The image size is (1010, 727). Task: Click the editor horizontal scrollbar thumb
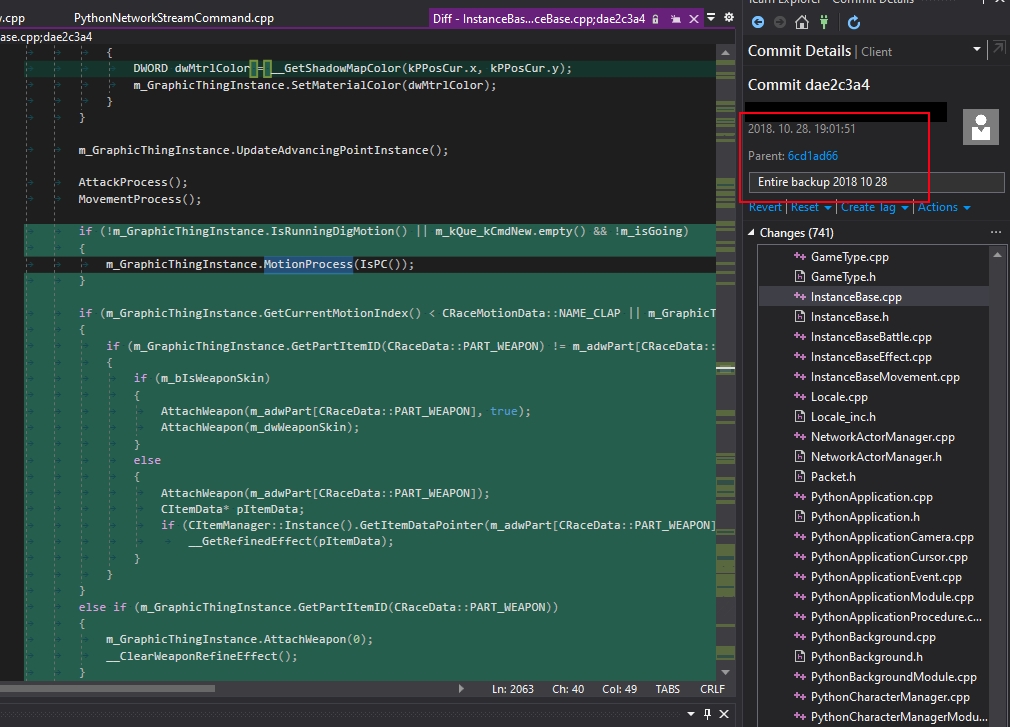108,688
